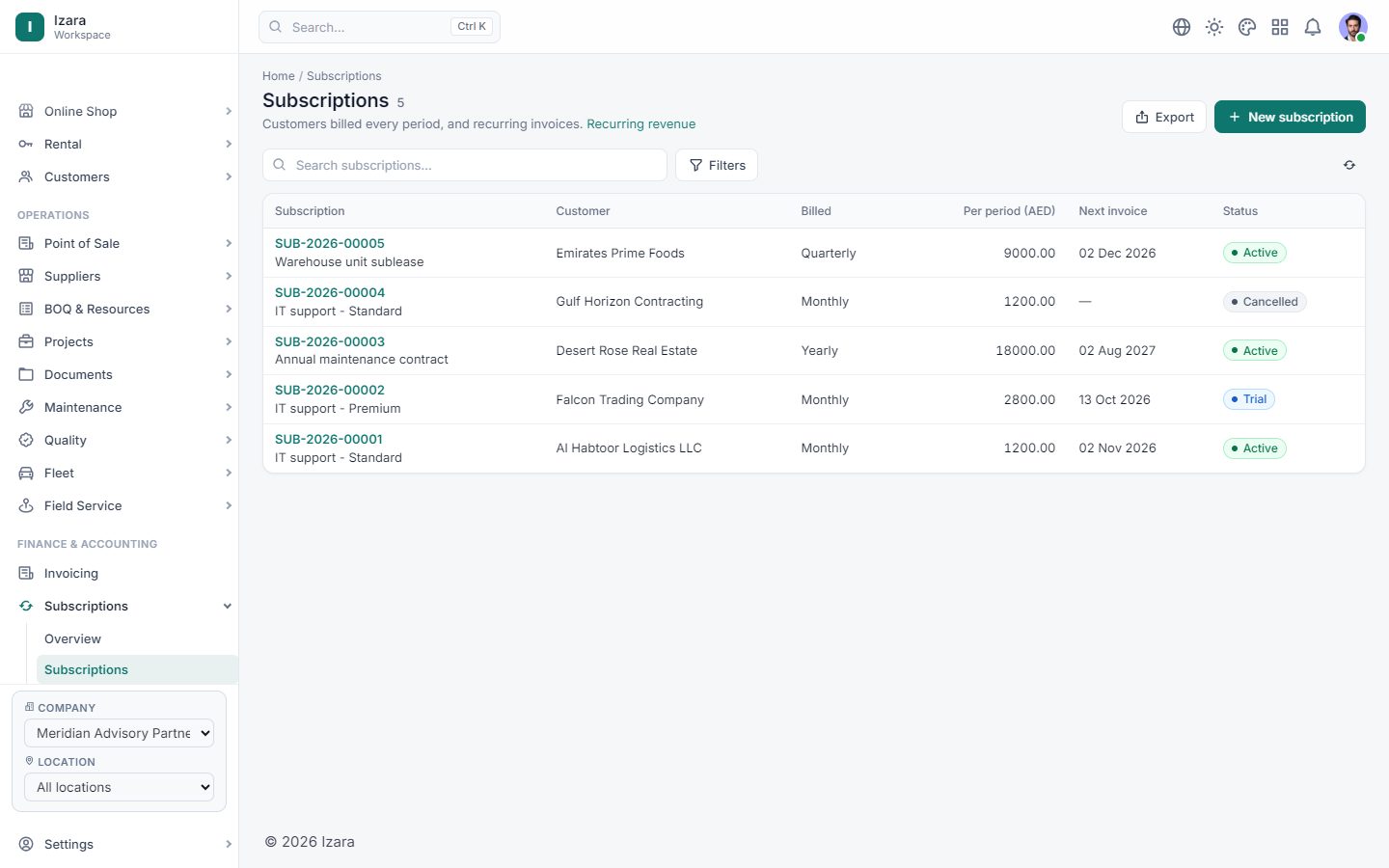
Task: Click the Export button
Action: (x=1164, y=117)
